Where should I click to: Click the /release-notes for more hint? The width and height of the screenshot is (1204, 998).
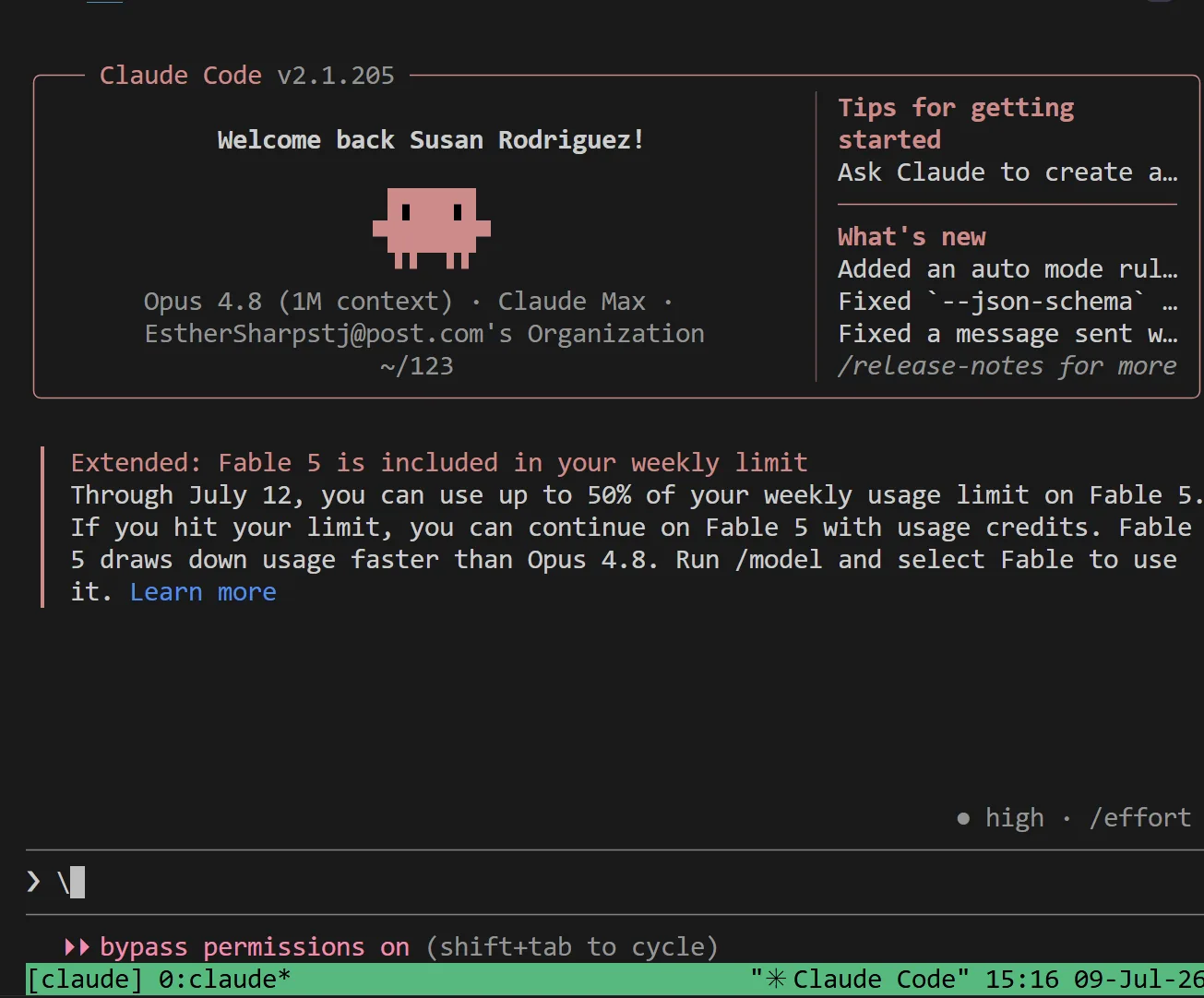[1007, 366]
